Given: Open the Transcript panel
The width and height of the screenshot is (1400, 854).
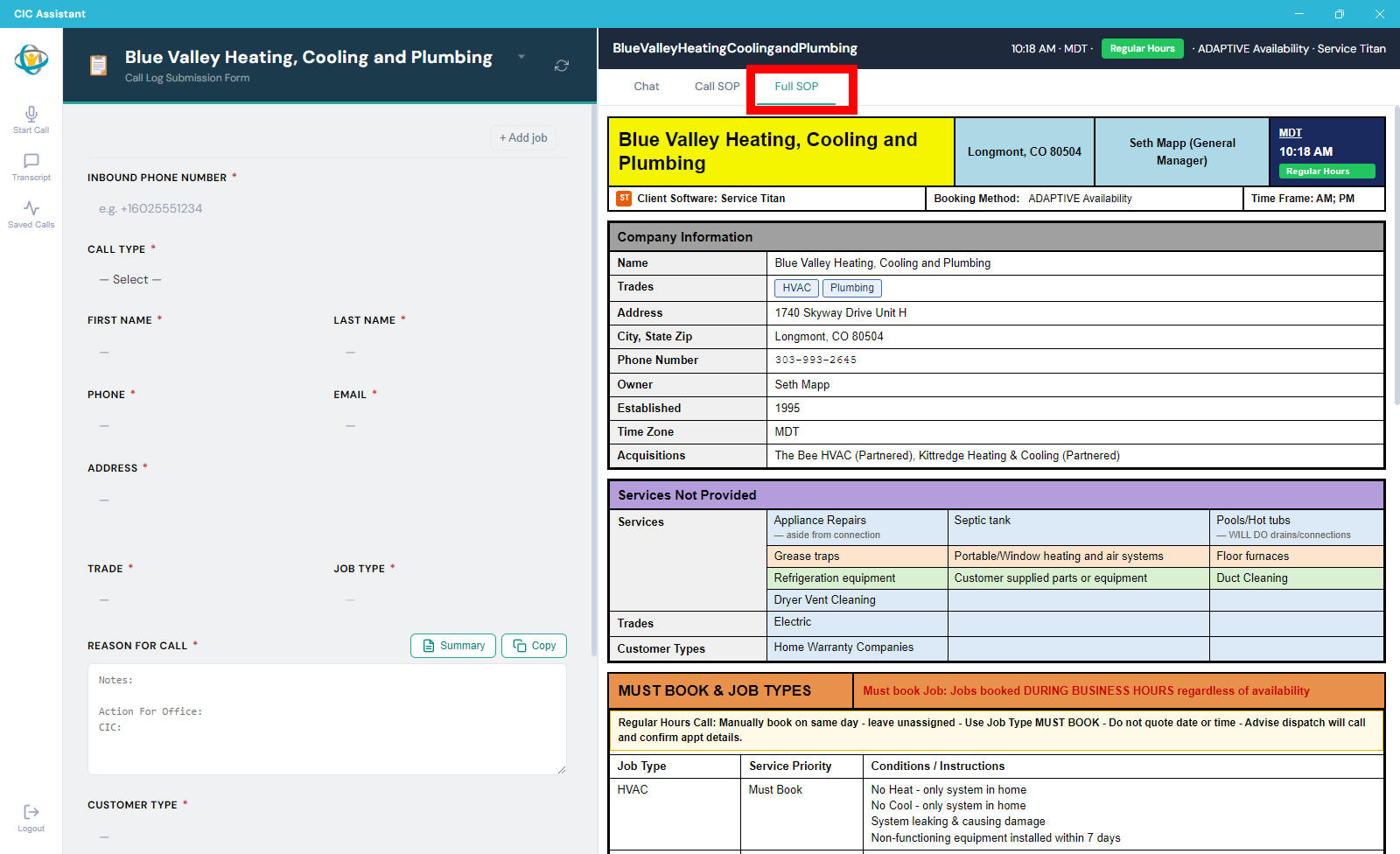Looking at the screenshot, I should click(x=31, y=167).
